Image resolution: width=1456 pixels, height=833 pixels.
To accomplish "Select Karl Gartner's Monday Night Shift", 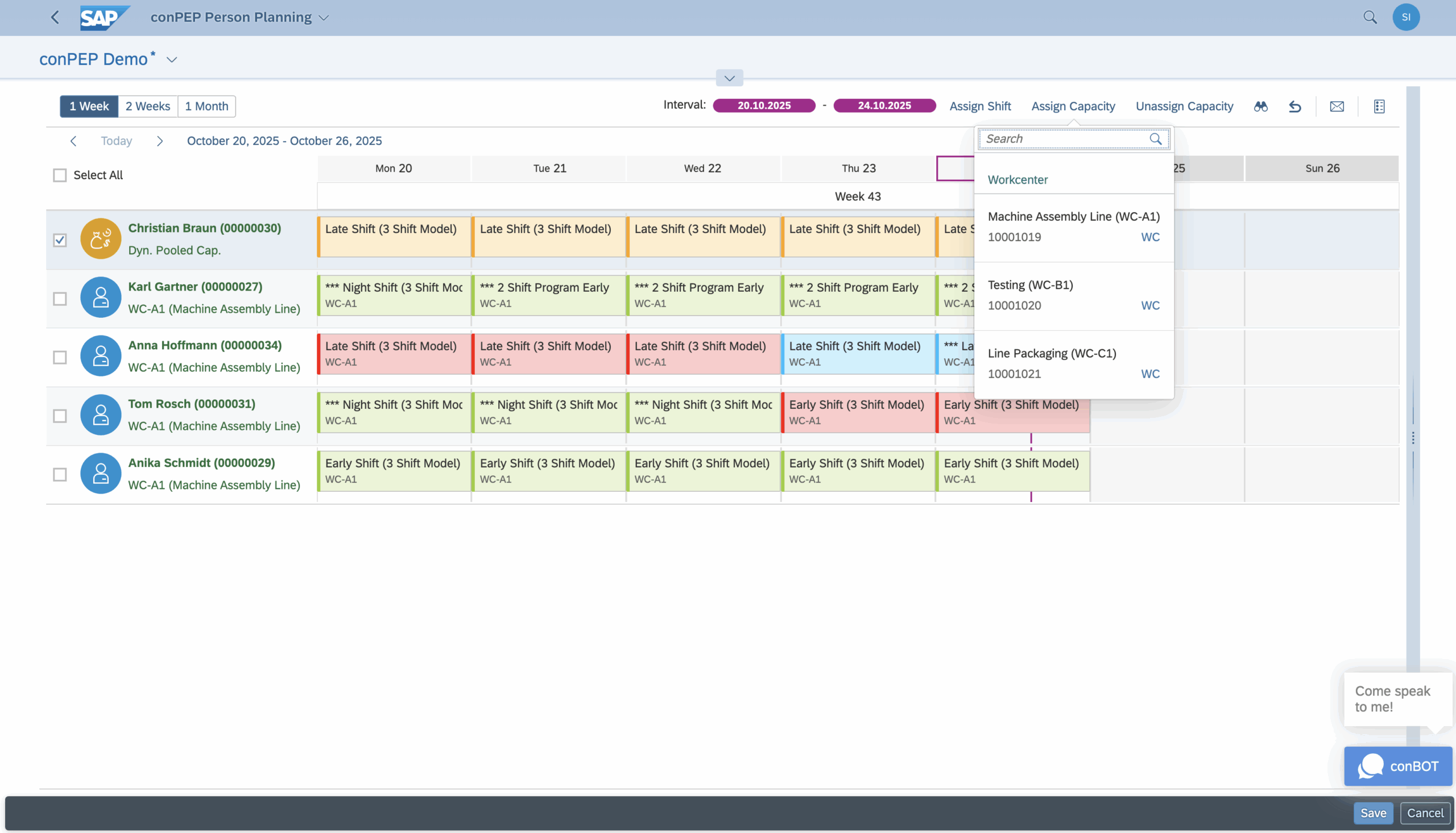I will pos(394,295).
